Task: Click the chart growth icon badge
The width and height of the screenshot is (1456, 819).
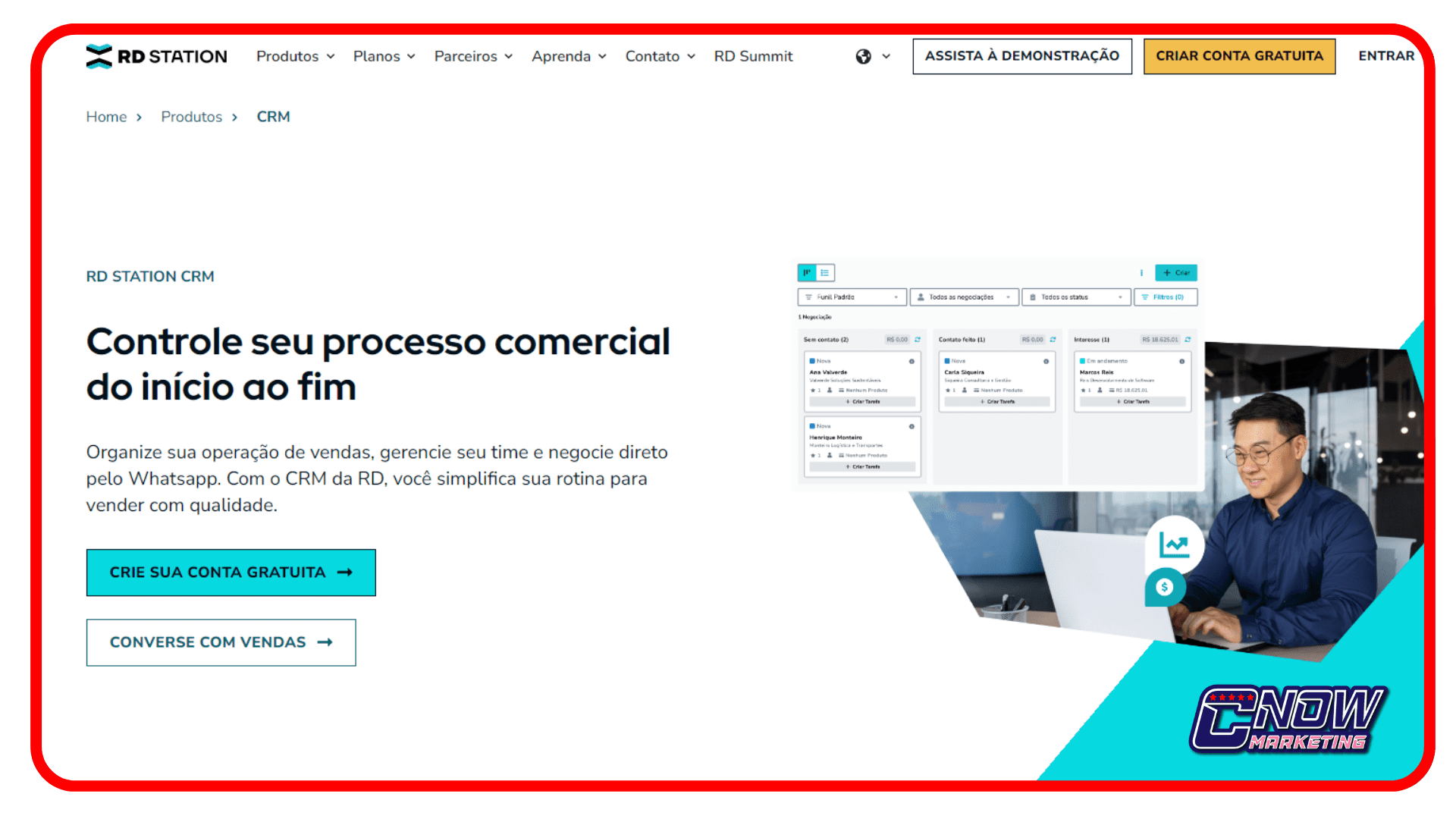Action: tap(1174, 544)
